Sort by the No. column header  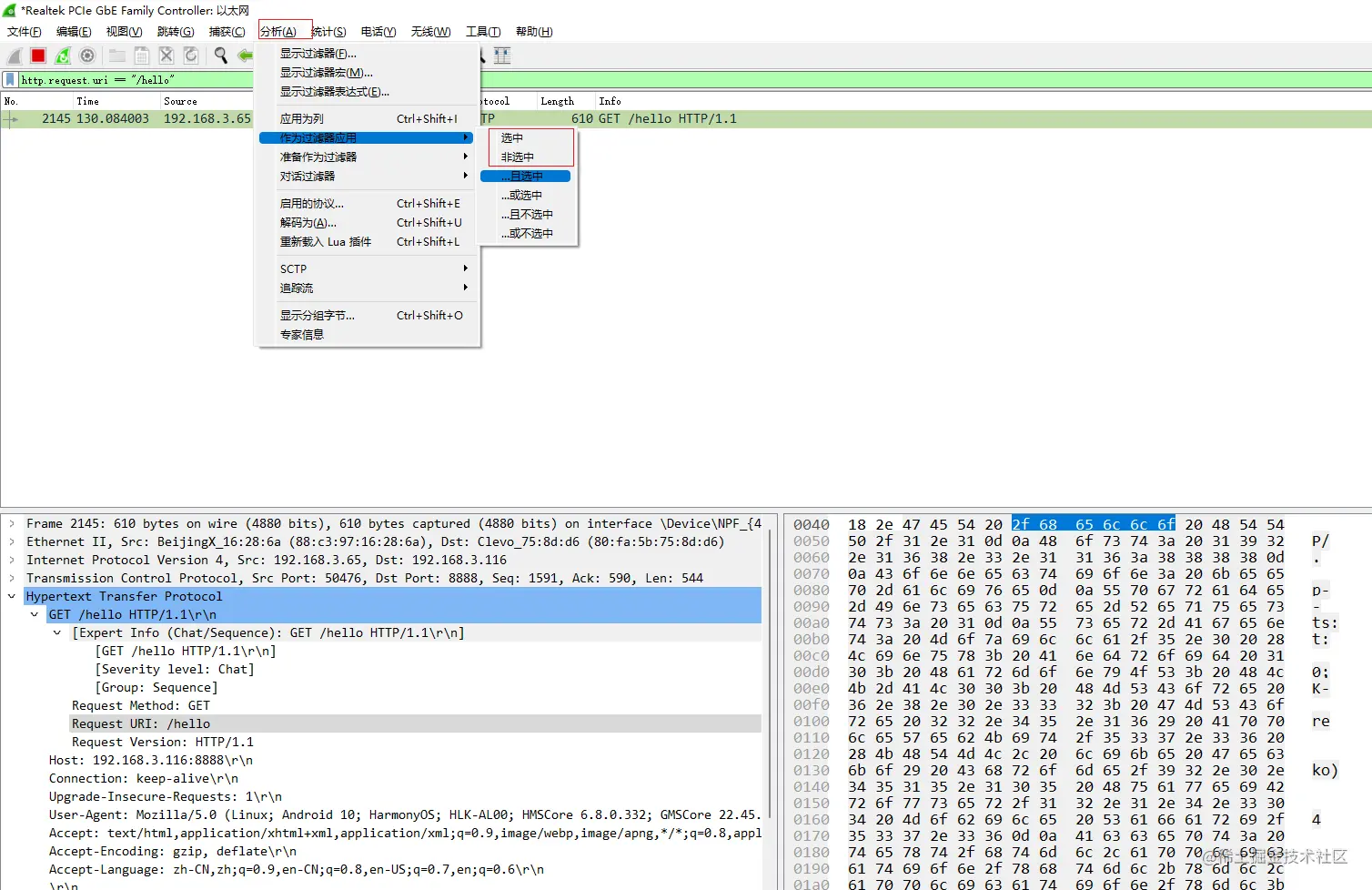tap(36, 101)
